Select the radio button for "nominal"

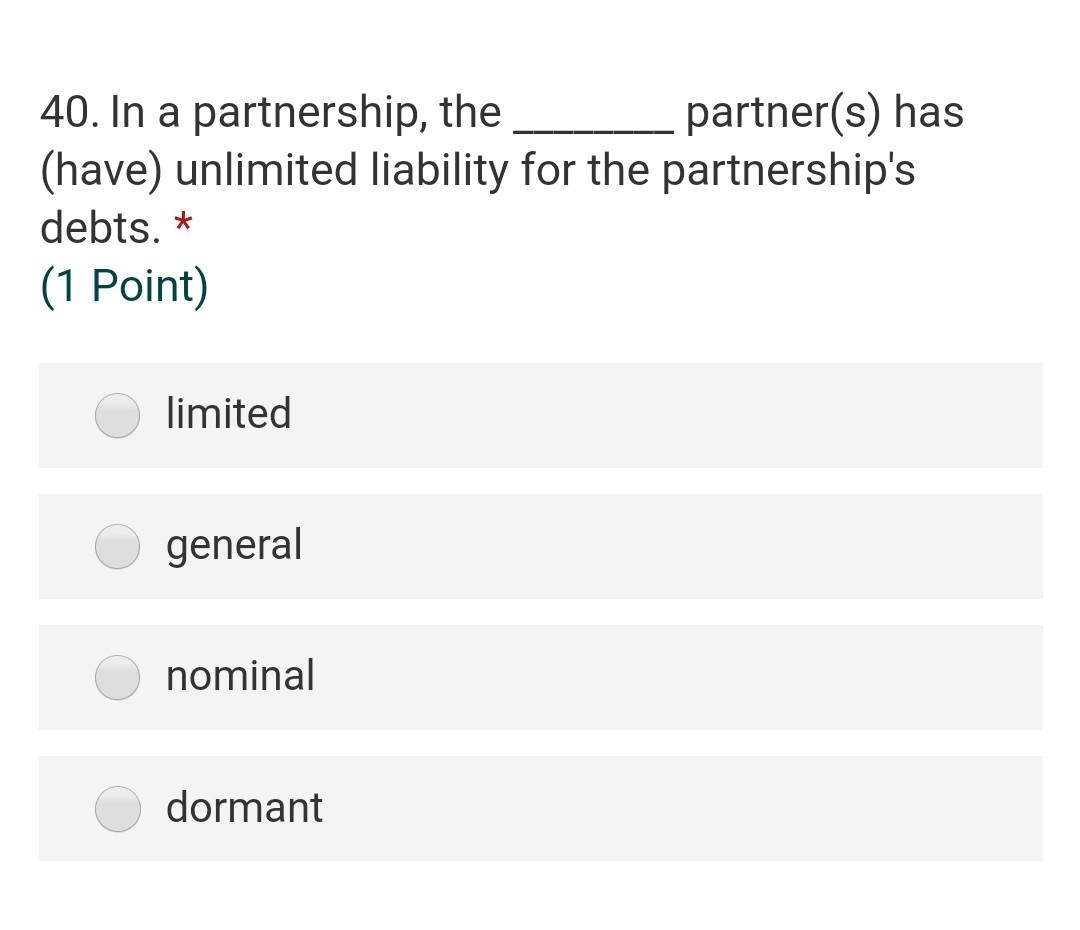117,677
